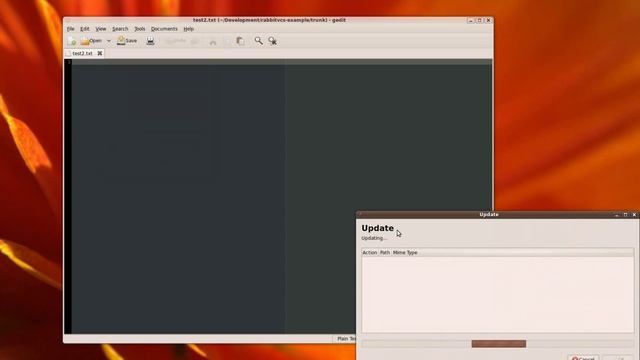Viewport: 640px width, 360px height.
Task: Maximize the gedit window
Action: (480, 20)
